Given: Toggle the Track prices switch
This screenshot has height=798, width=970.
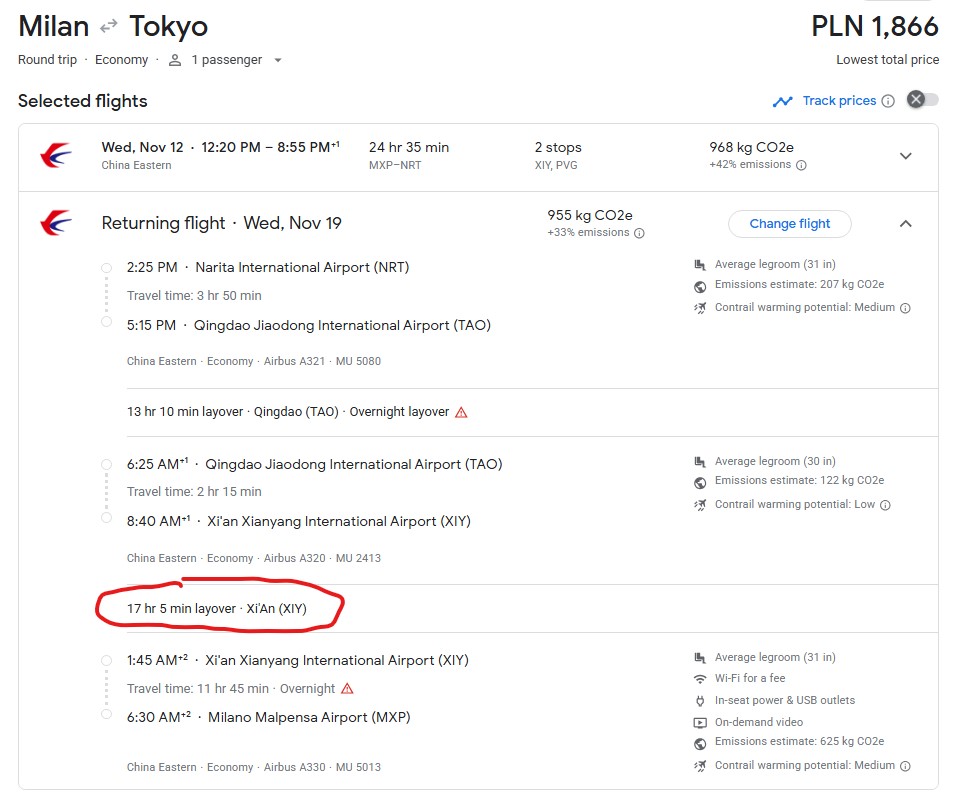Looking at the screenshot, I should click(922, 100).
